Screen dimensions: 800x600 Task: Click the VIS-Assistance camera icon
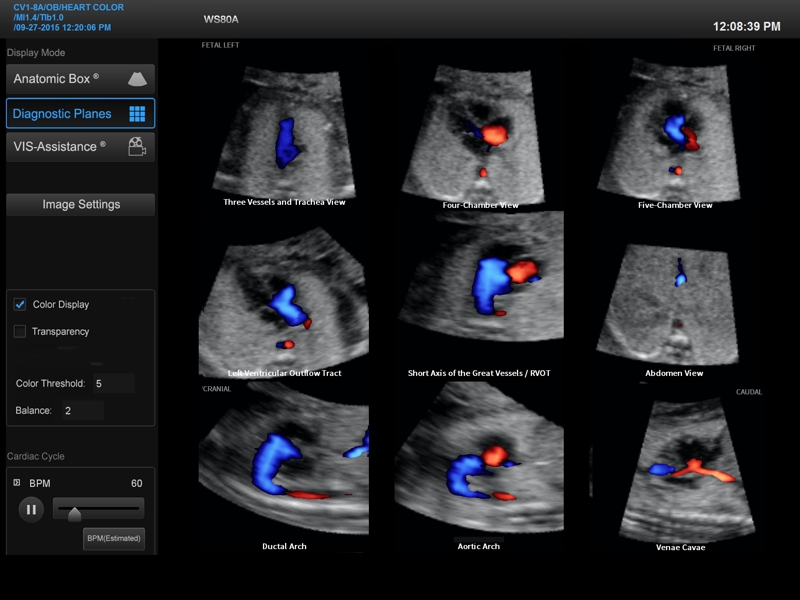coord(137,147)
